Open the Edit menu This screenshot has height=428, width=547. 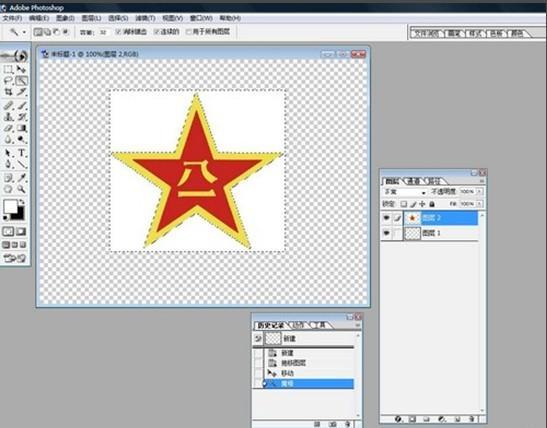click(39, 18)
